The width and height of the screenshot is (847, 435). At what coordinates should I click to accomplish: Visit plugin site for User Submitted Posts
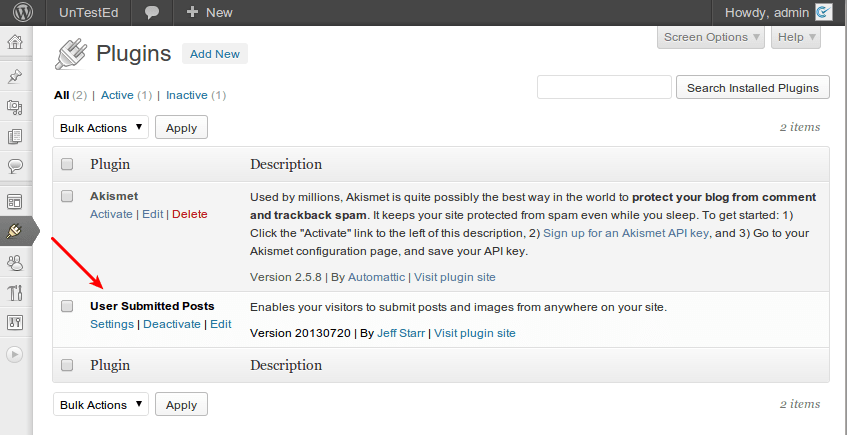(475, 333)
